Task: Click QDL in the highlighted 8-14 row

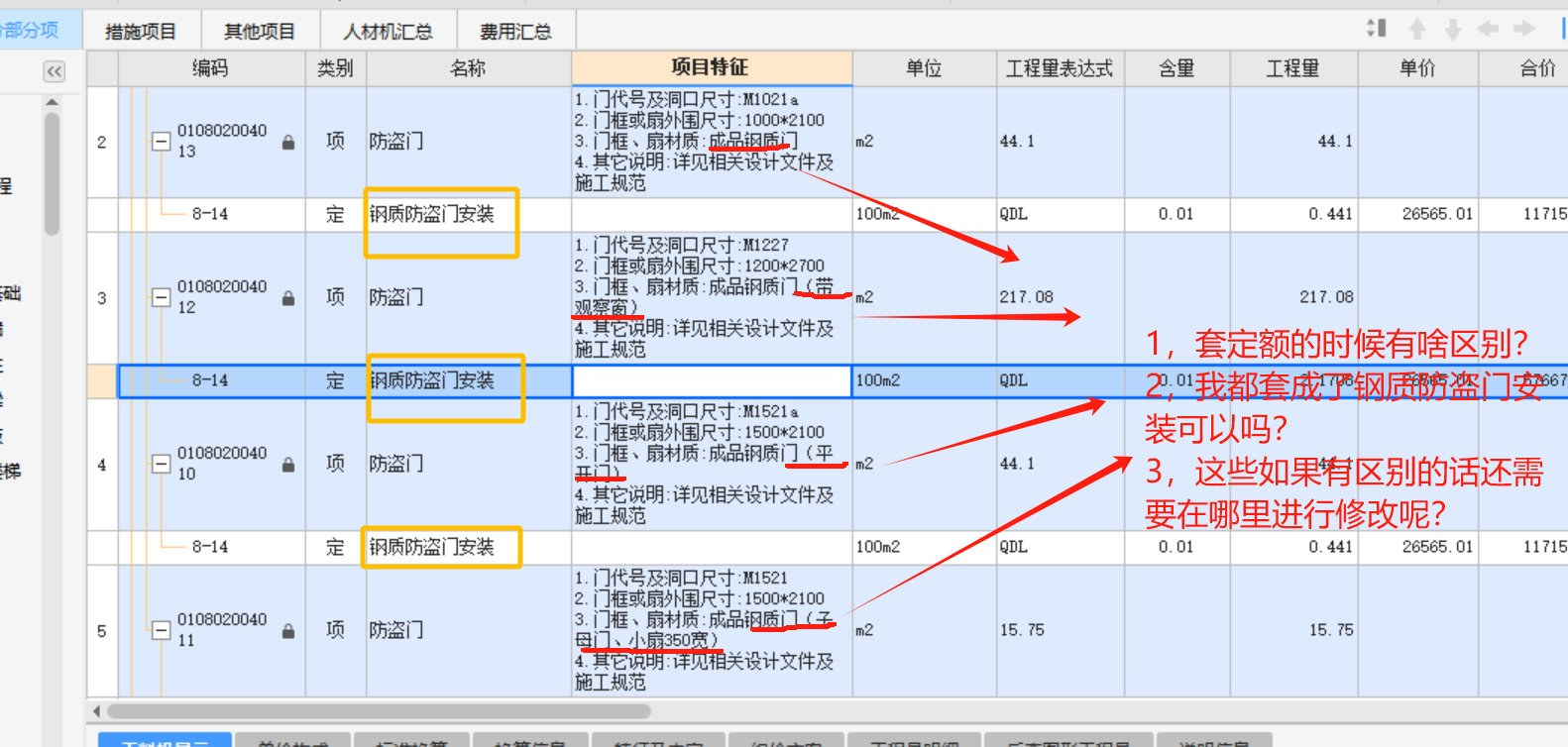Action: (x=1014, y=380)
